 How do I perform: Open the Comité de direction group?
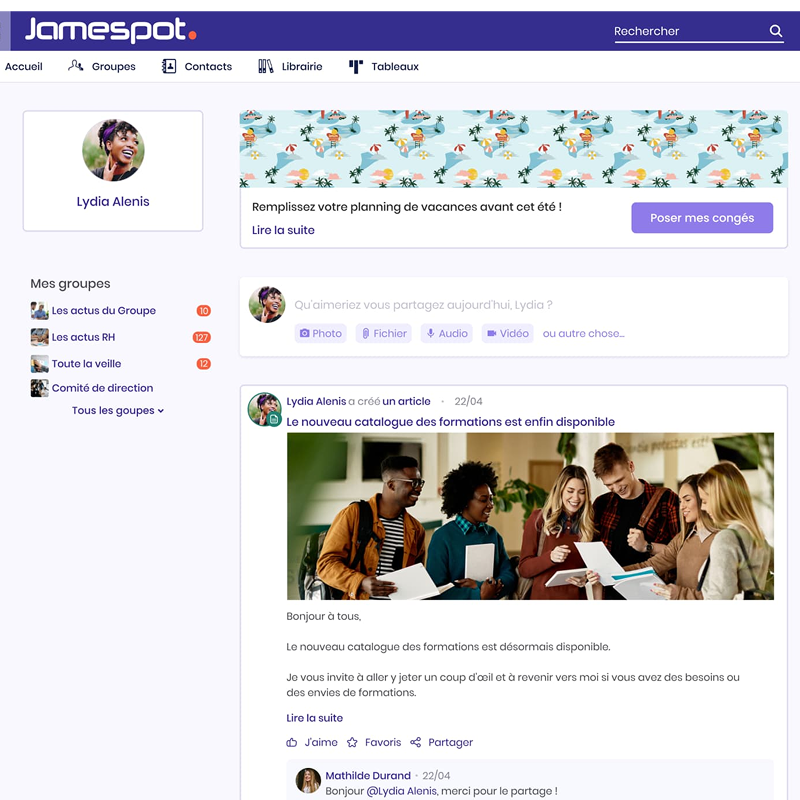[102, 388]
